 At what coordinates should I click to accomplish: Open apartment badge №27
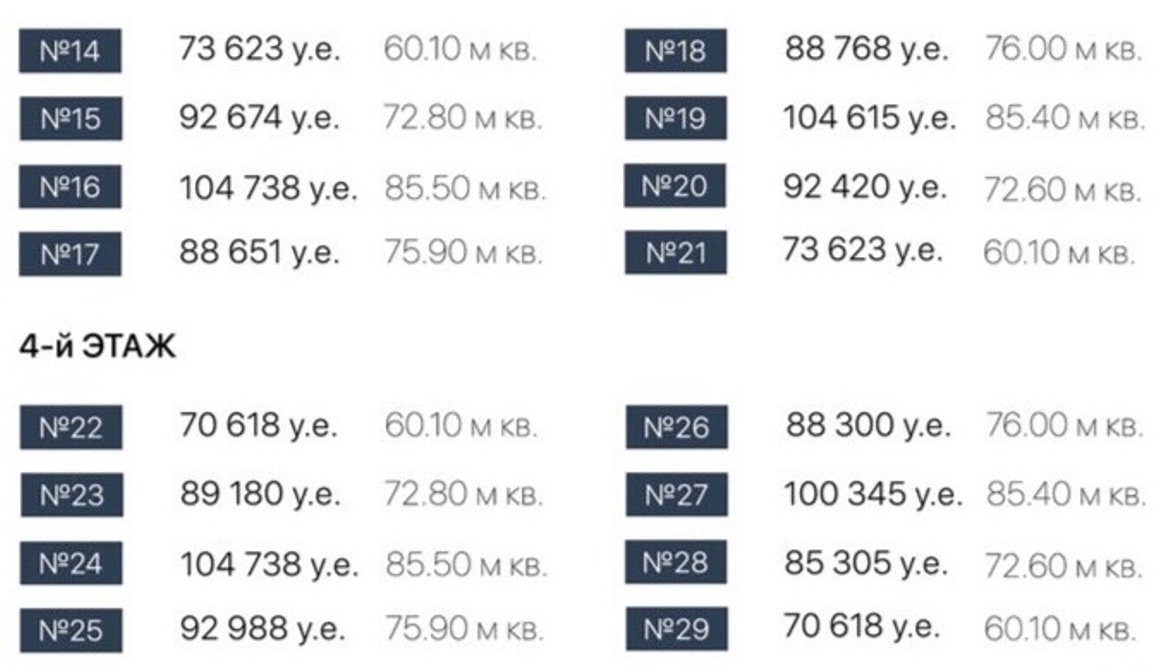pos(677,495)
